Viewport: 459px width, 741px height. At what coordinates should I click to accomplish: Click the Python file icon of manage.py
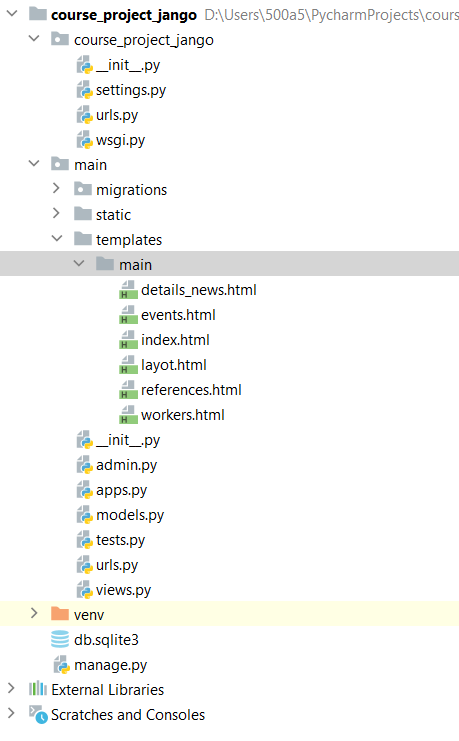[x=62, y=664]
